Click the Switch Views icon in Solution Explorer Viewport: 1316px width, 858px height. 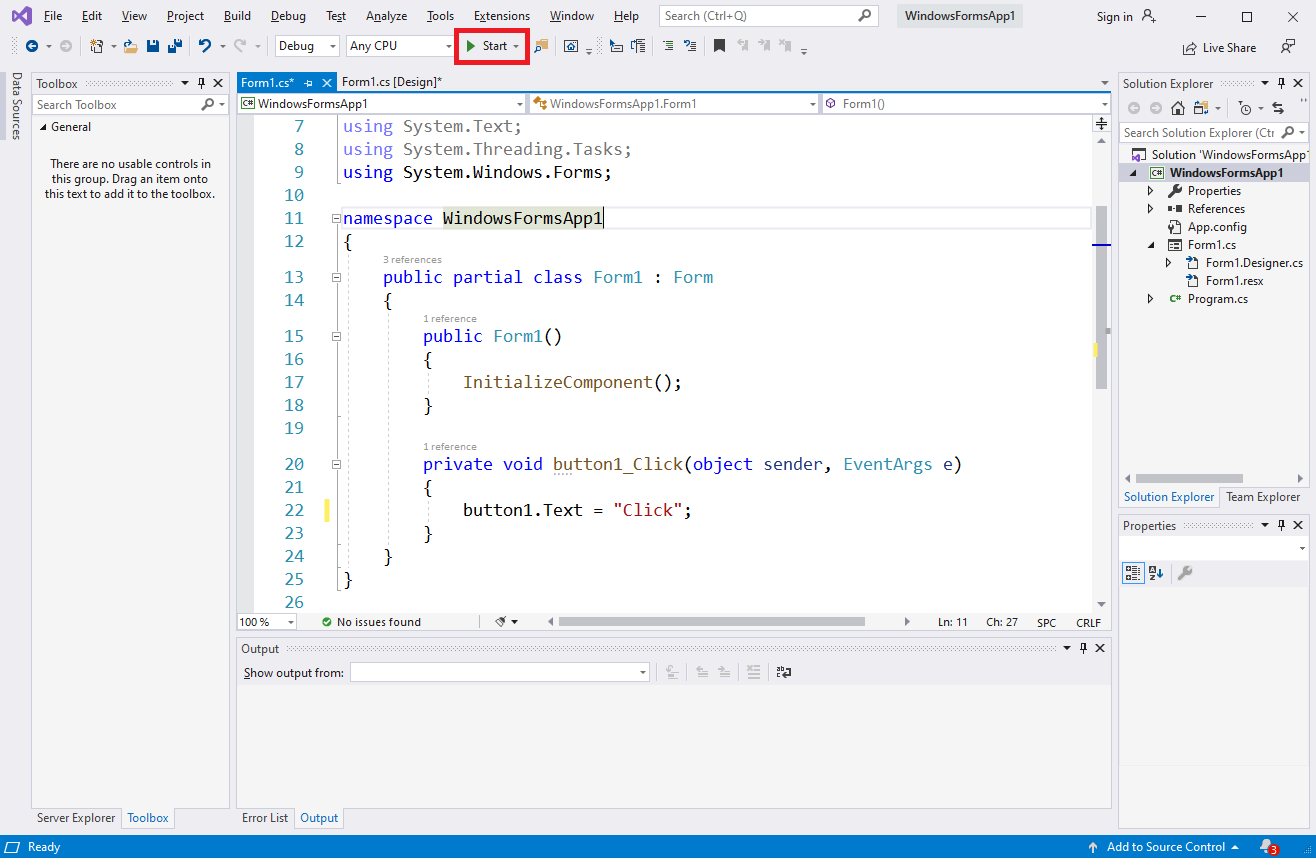(1201, 108)
